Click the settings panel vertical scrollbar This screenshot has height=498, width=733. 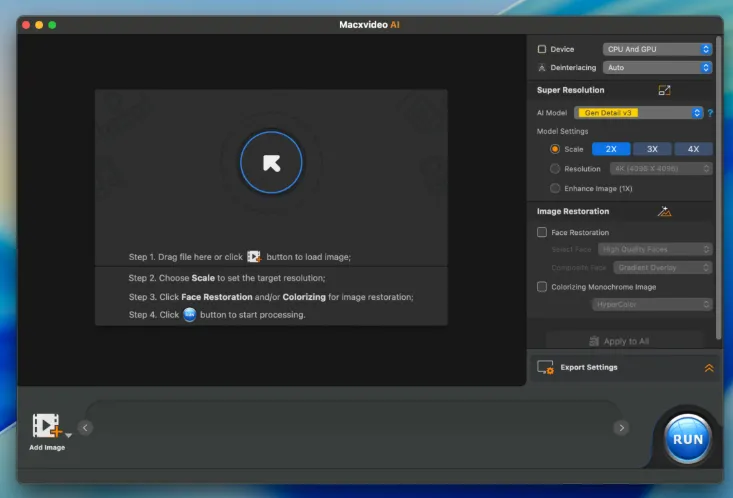tap(718, 187)
